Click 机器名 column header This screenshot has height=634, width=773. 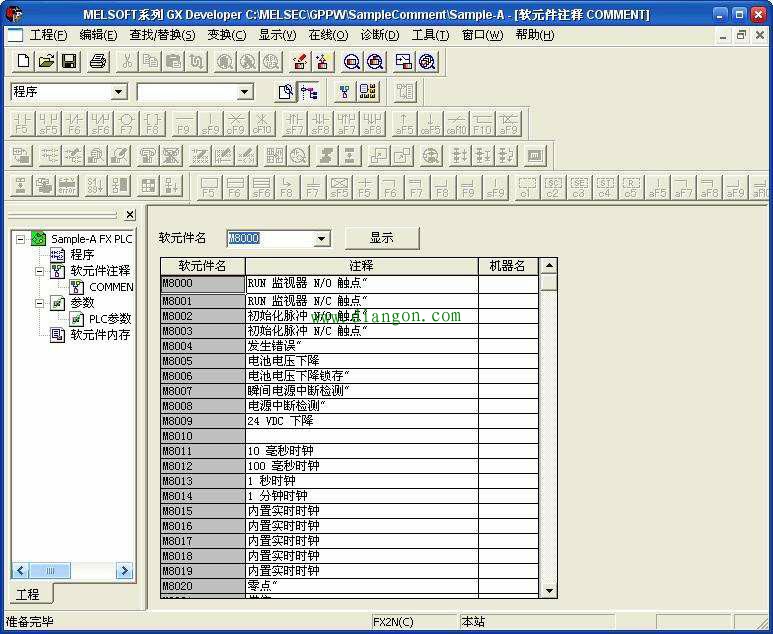coord(508,266)
